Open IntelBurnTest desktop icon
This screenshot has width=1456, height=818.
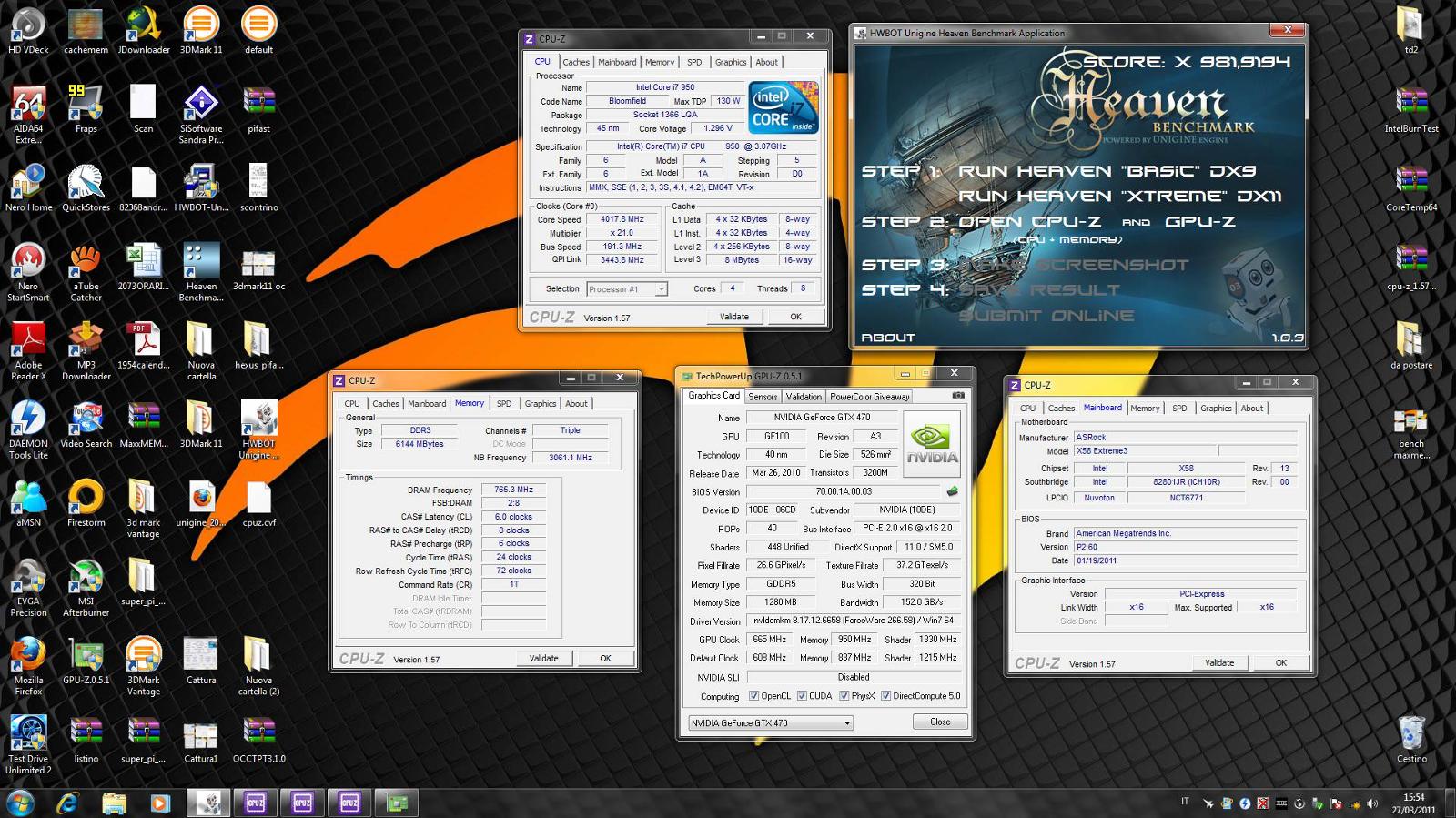tap(1411, 109)
